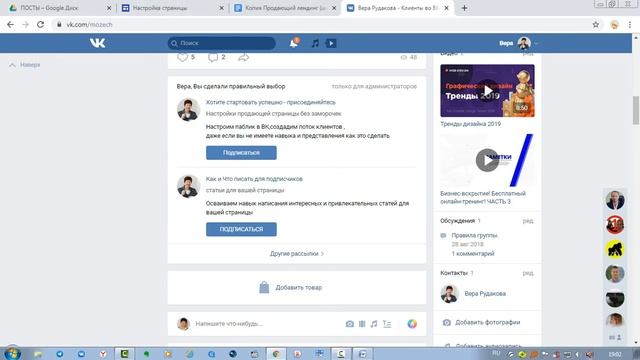The height and width of the screenshot is (360, 640).
Task: Click the avatar next to the first mailing list
Action: pyautogui.click(x=188, y=109)
